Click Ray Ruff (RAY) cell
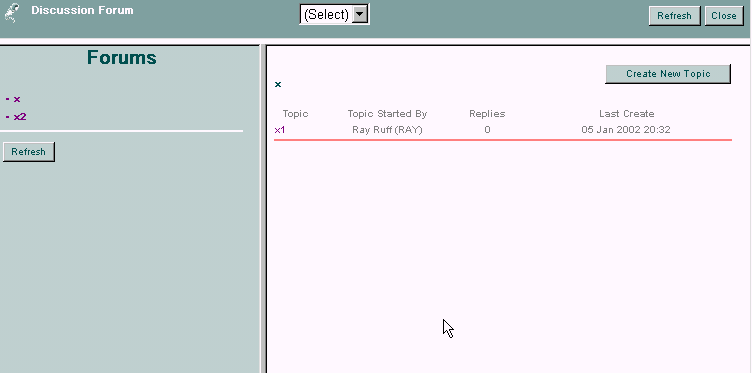752x373 pixels. 387,130
